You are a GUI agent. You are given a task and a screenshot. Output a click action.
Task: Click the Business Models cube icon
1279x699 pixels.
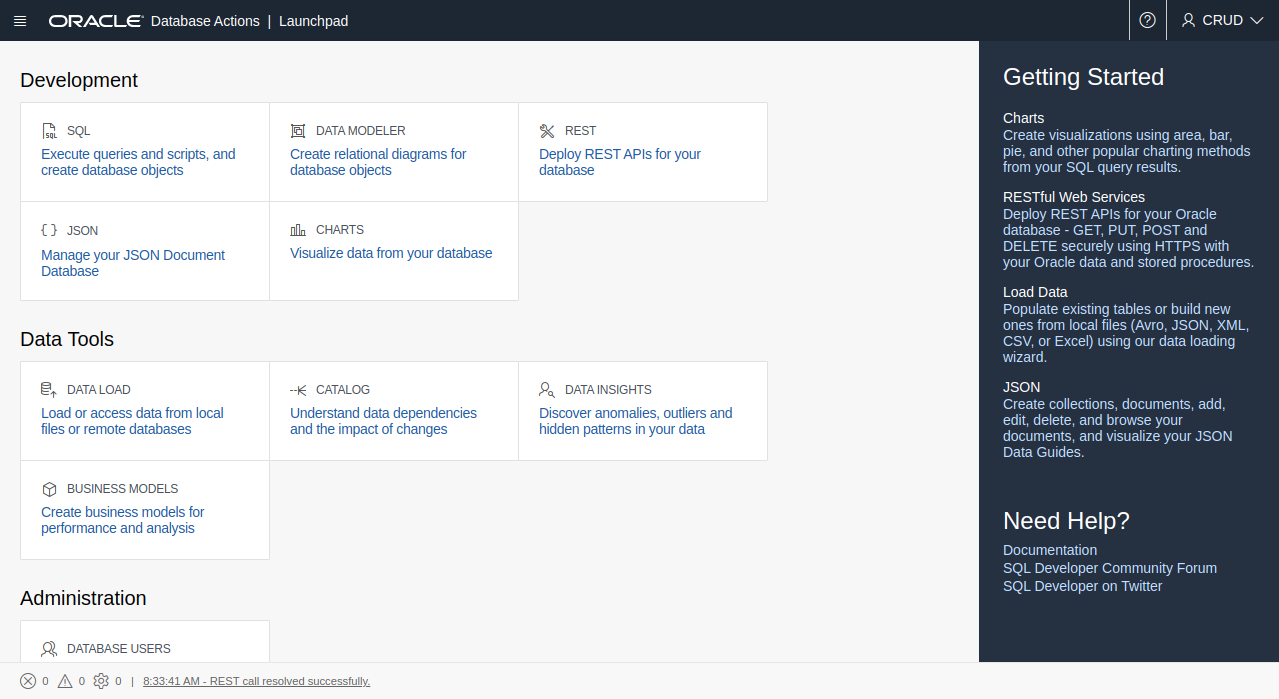[49, 489]
